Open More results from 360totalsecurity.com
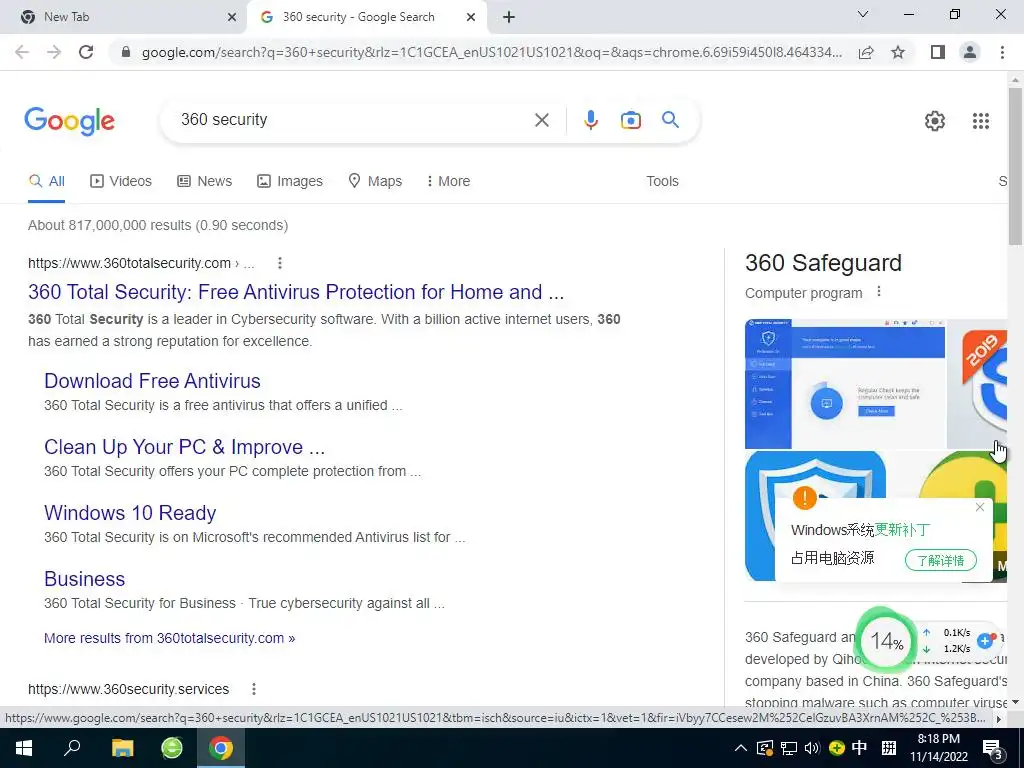 click(169, 638)
